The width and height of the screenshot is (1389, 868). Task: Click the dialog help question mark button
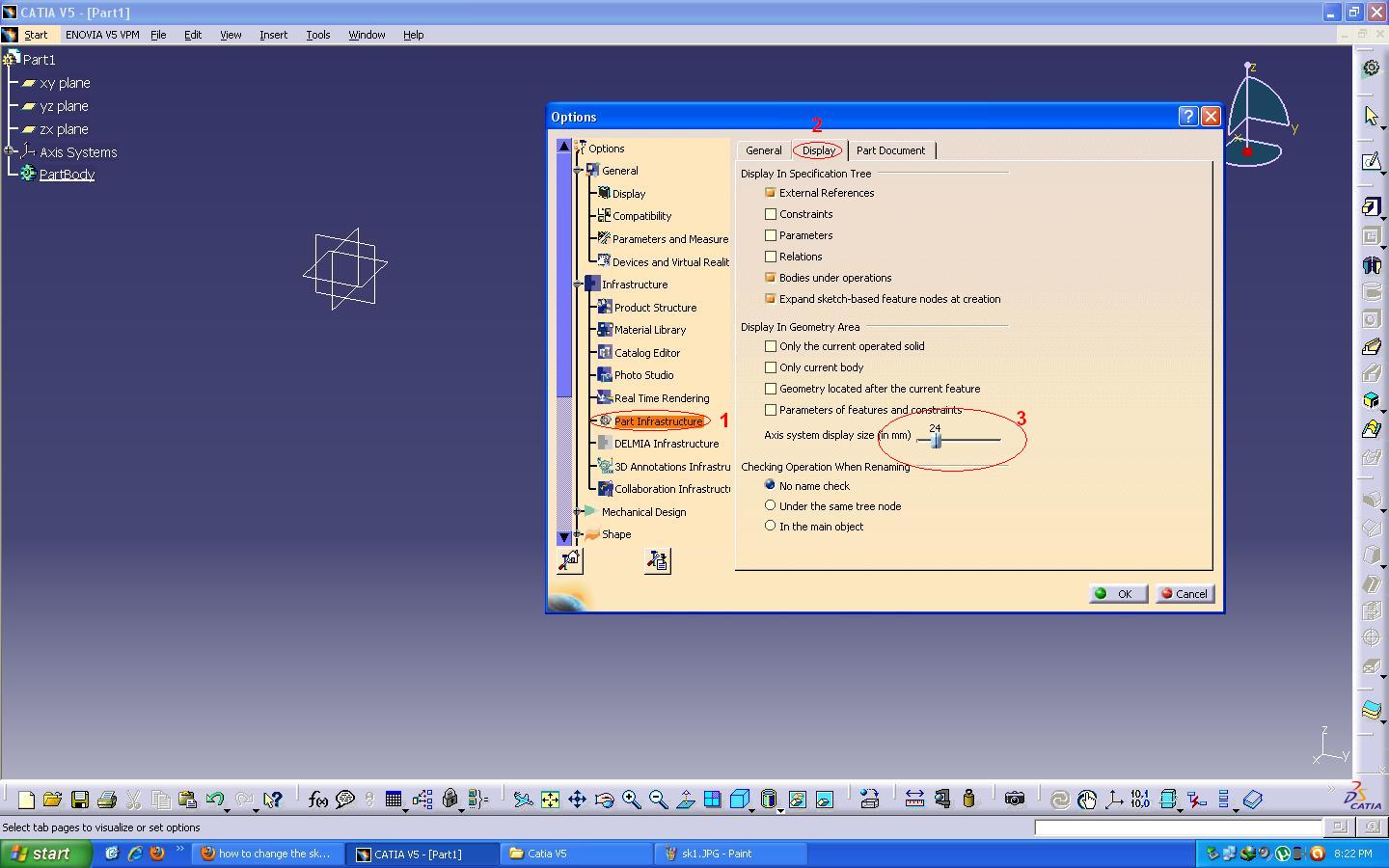coord(1188,117)
